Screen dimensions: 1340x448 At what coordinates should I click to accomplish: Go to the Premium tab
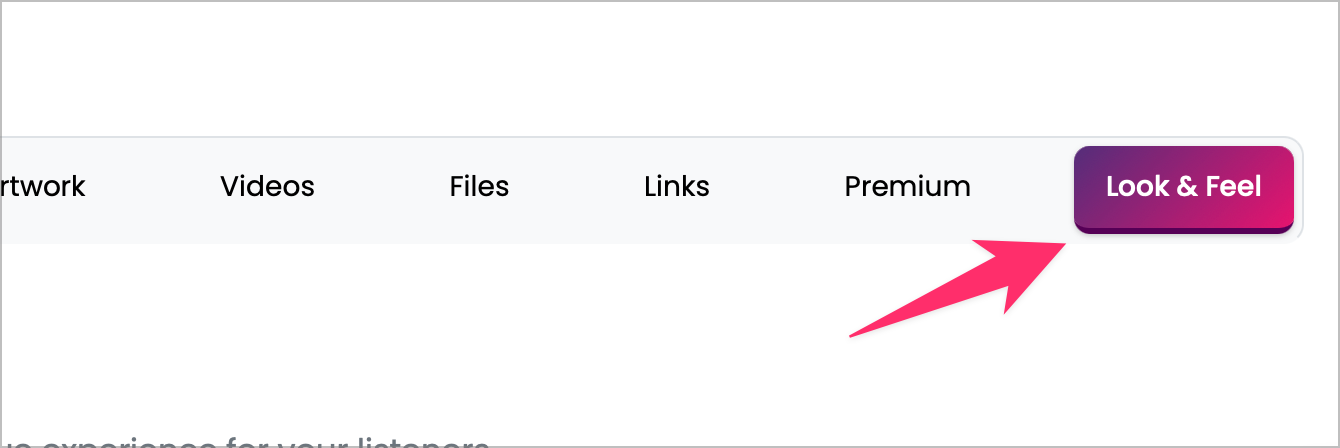[x=907, y=187]
